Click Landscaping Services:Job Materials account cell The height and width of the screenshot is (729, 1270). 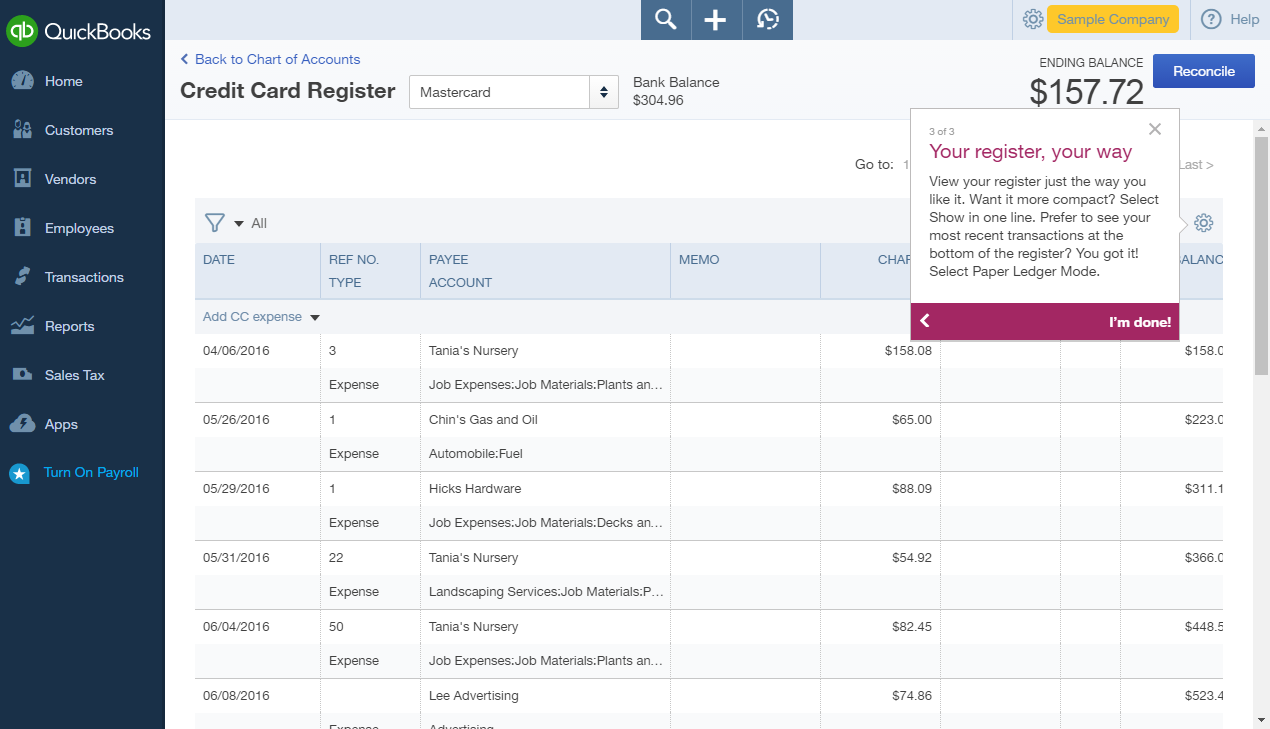pyautogui.click(x=545, y=592)
